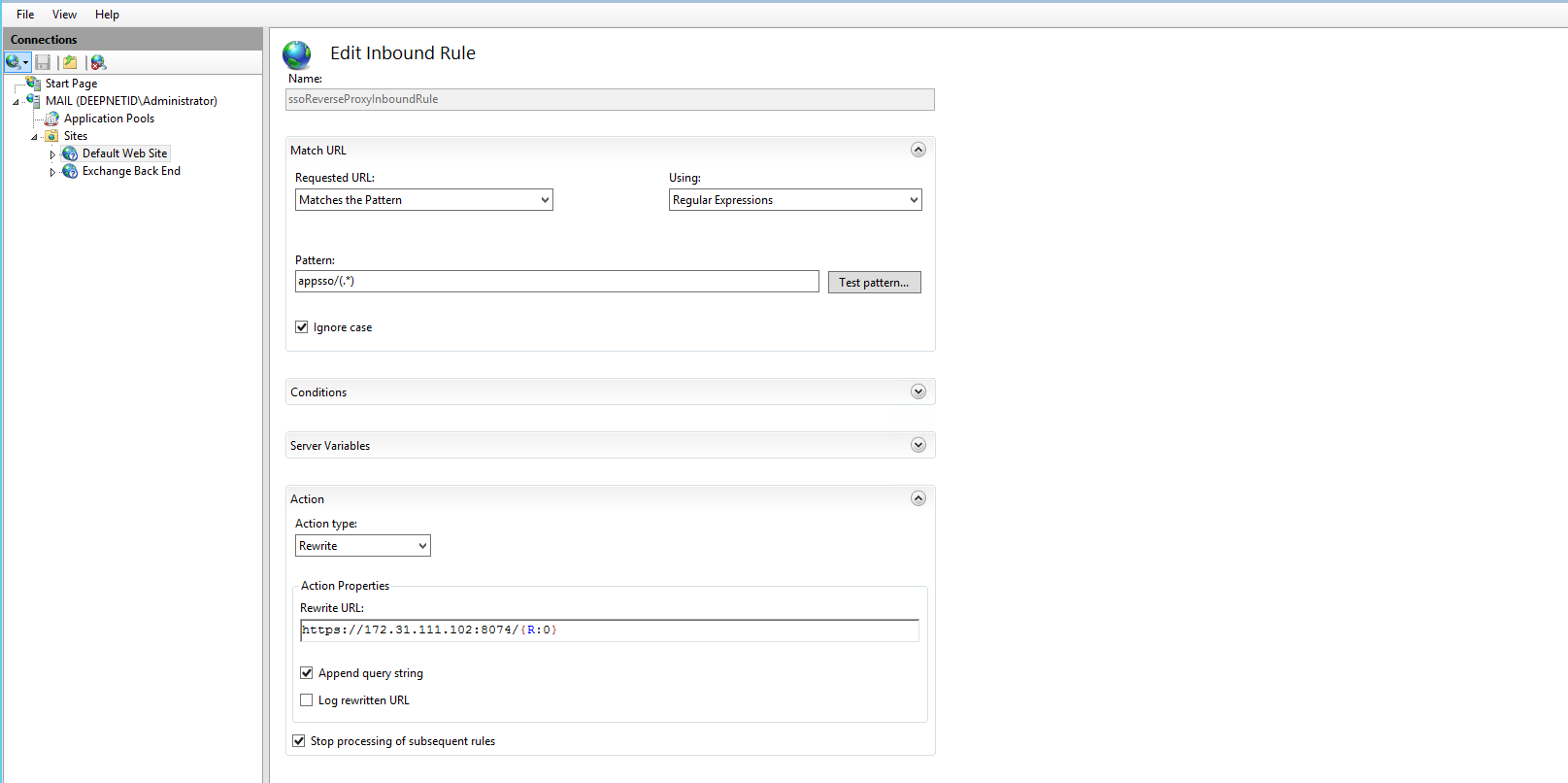Viewport: 1568px width, 783px height.
Task: Select the Exchange Back End site icon
Action: [x=70, y=171]
